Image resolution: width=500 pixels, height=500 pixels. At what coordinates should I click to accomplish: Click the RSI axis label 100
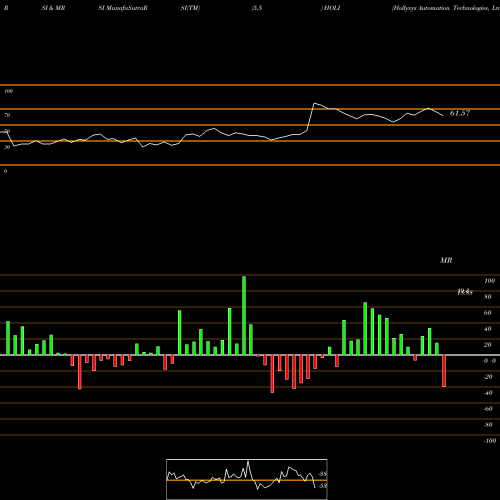click(x=9, y=91)
